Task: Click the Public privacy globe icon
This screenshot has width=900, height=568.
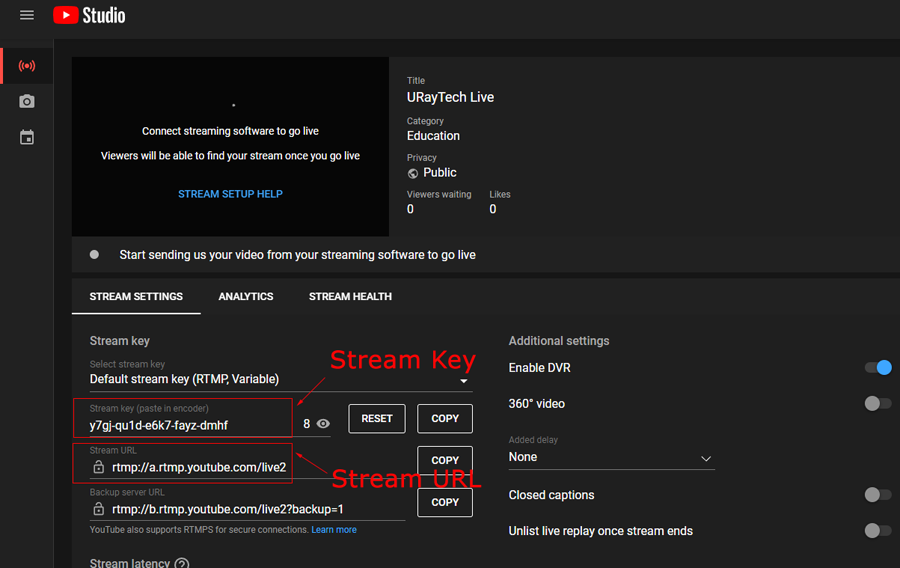Action: click(x=413, y=173)
